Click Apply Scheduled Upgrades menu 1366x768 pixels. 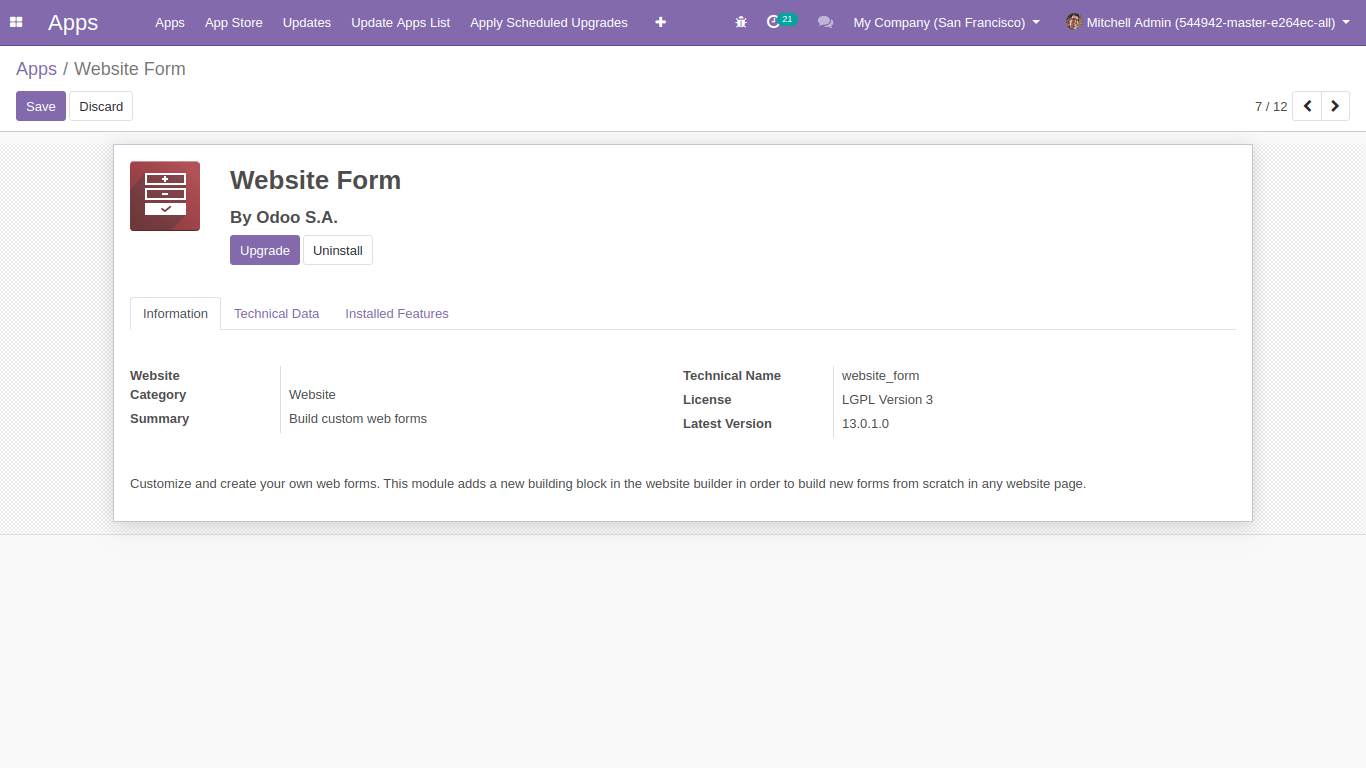point(549,22)
